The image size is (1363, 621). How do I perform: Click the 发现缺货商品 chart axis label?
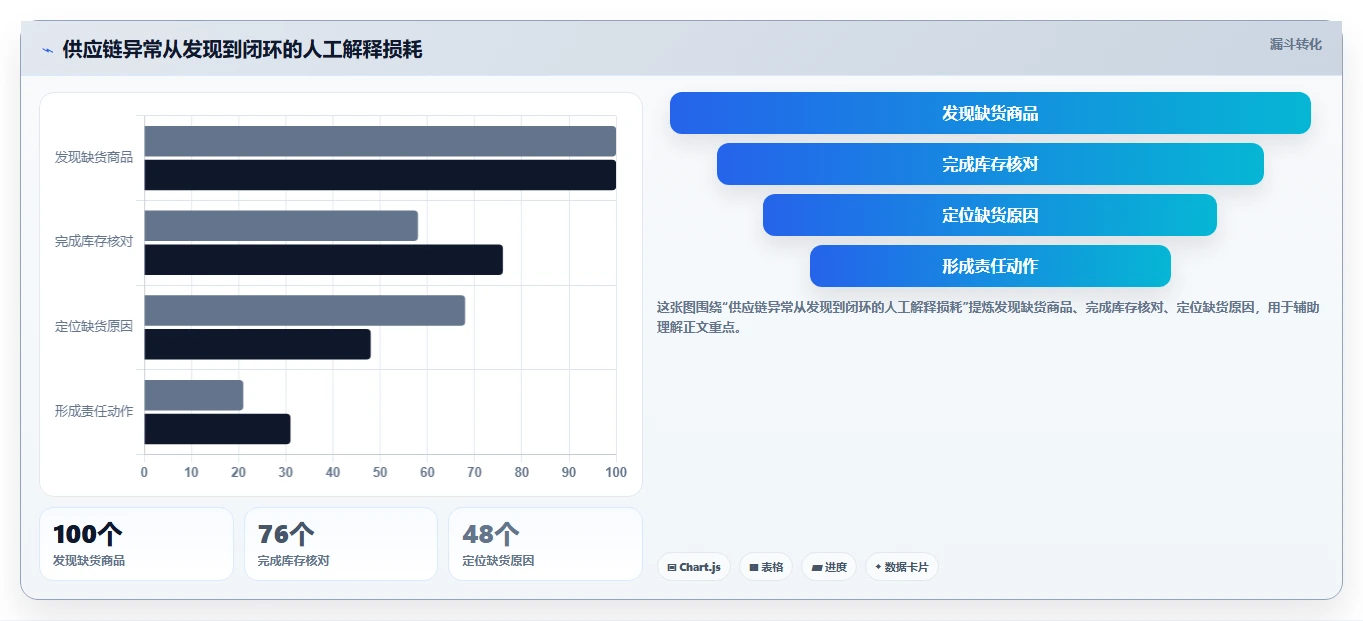coord(94,157)
